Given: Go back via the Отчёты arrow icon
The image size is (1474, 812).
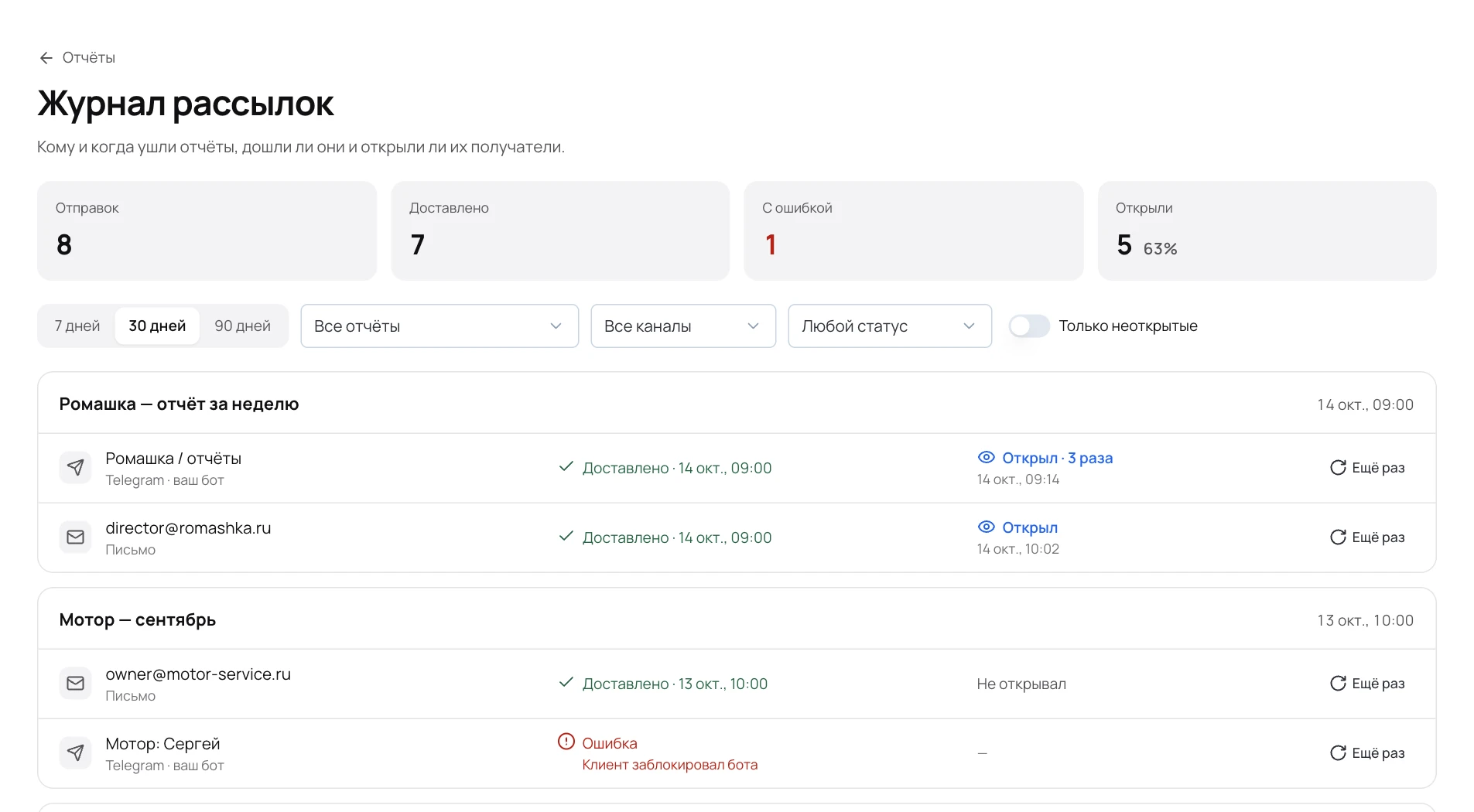Looking at the screenshot, I should tap(46, 58).
